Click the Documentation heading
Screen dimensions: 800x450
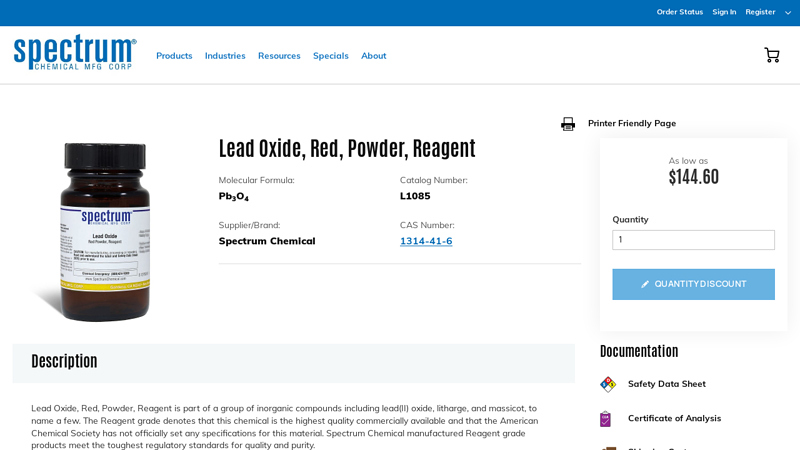pos(639,351)
